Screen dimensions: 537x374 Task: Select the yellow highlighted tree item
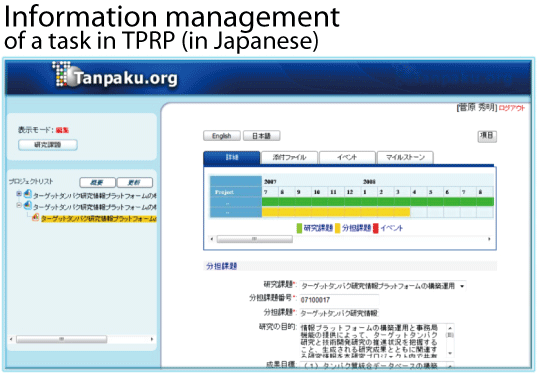[x=99, y=218]
